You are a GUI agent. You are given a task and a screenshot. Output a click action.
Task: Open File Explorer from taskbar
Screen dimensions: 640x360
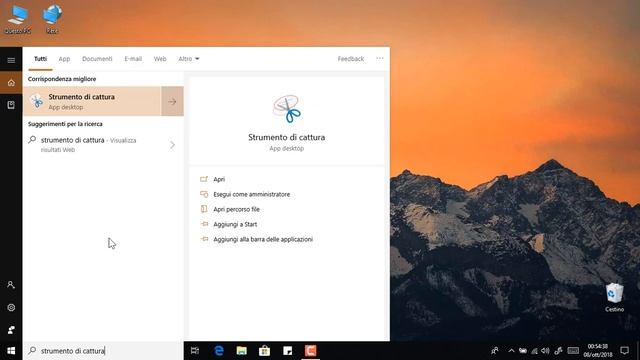click(x=242, y=351)
